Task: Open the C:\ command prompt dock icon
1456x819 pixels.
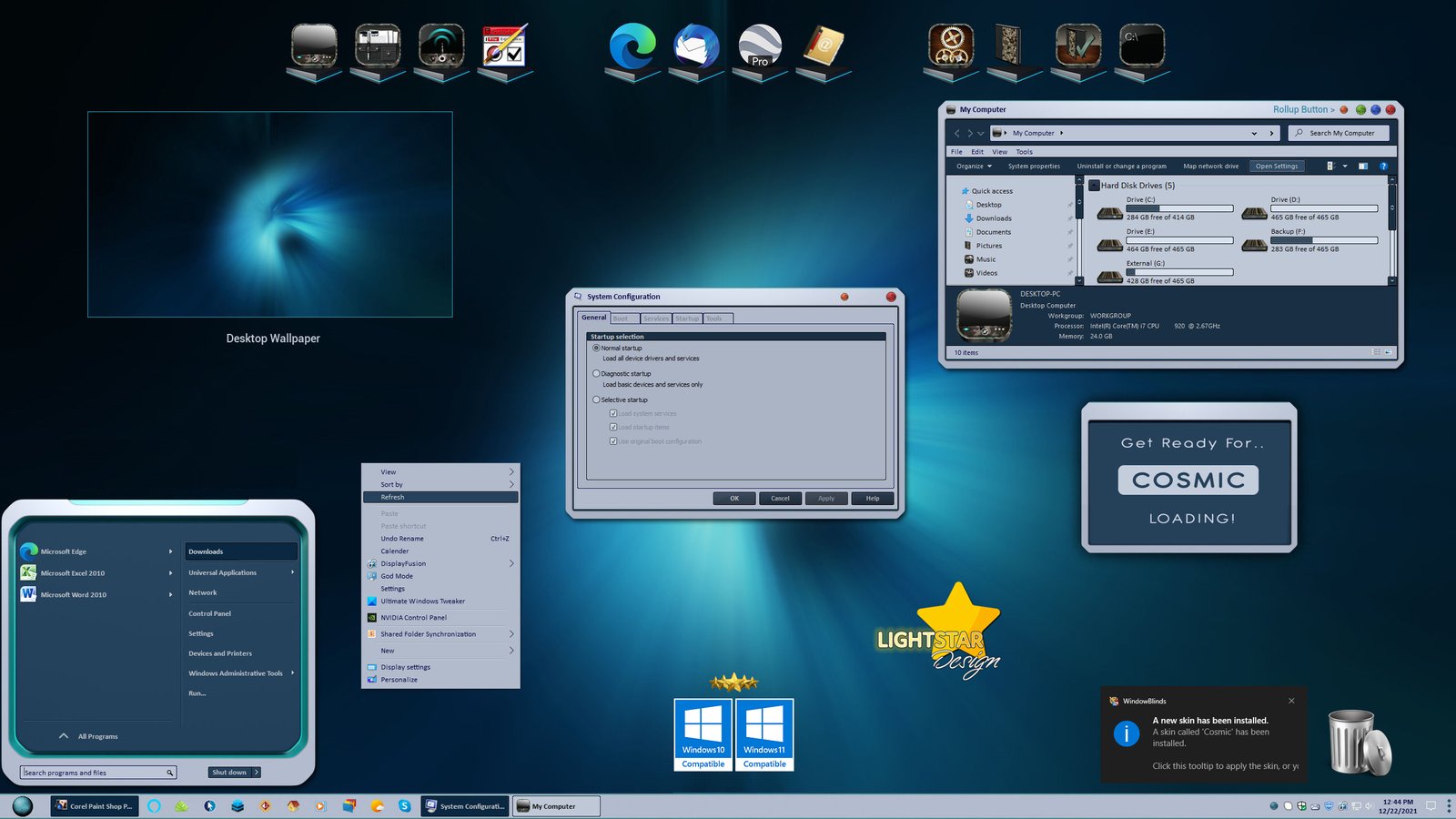Action: point(1141,46)
